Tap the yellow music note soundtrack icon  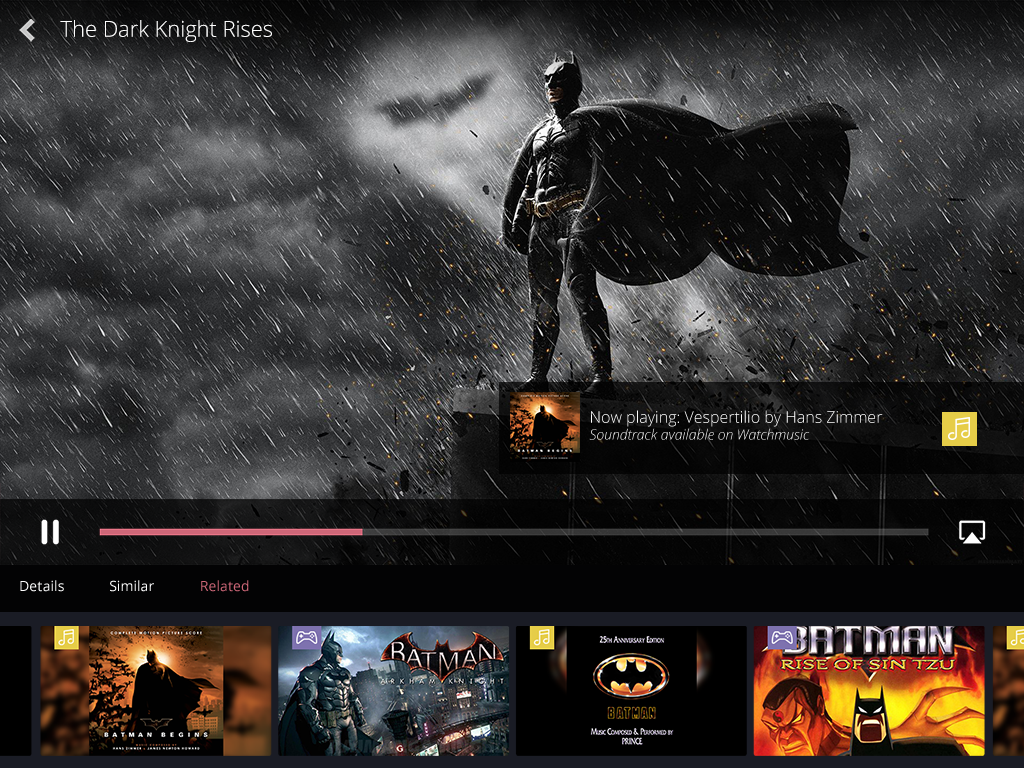(x=959, y=428)
